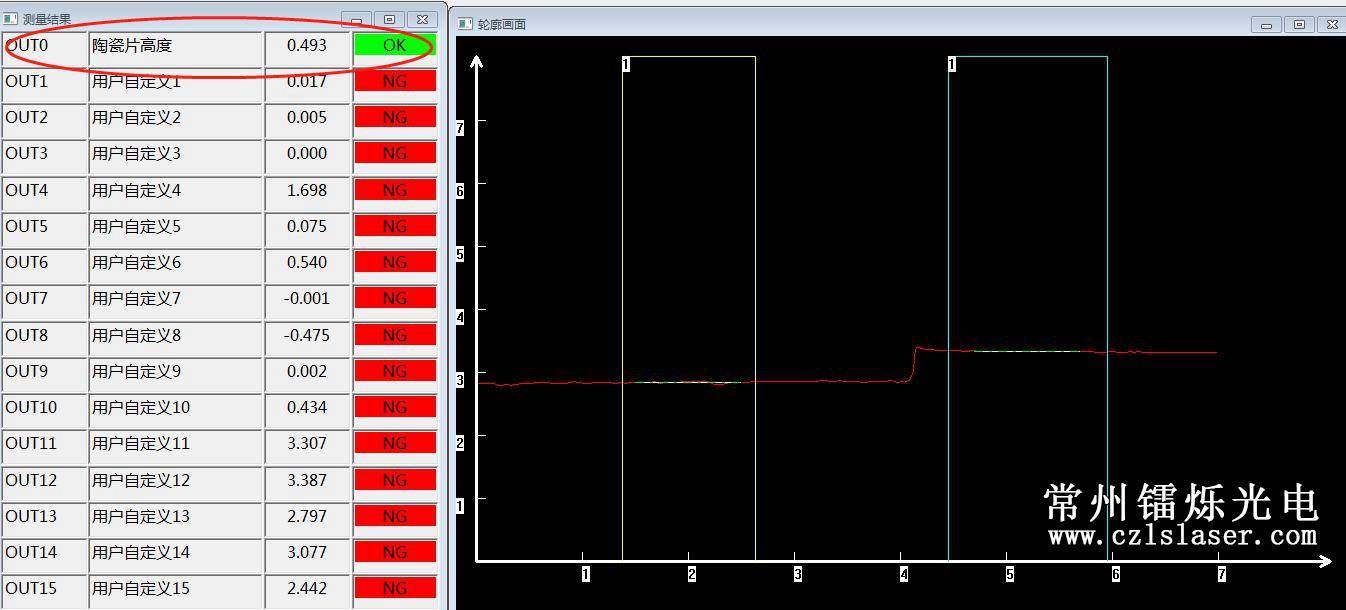Screen dimensions: 1346x610
Task: Click the NG status of OUT15
Action: [394, 589]
